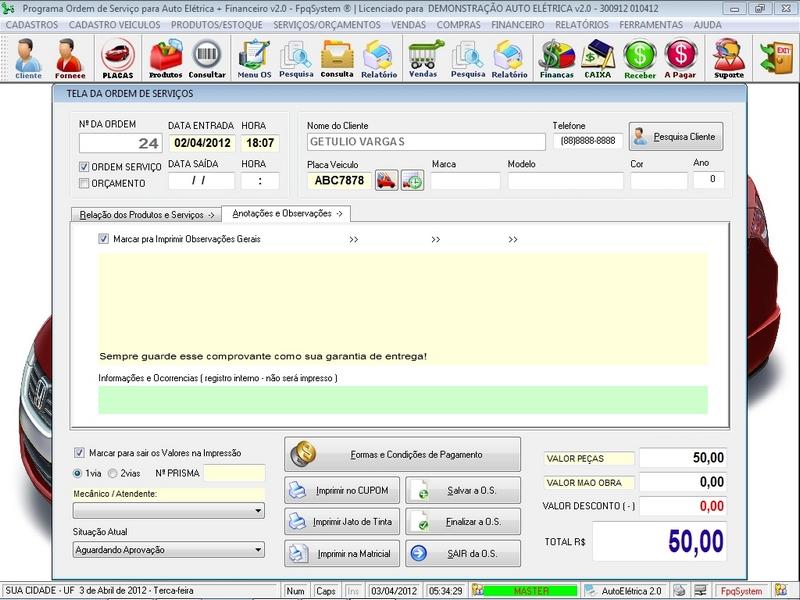The height and width of the screenshot is (600, 800).
Task: Open the Cliente toolbar icon
Action: tap(28, 58)
